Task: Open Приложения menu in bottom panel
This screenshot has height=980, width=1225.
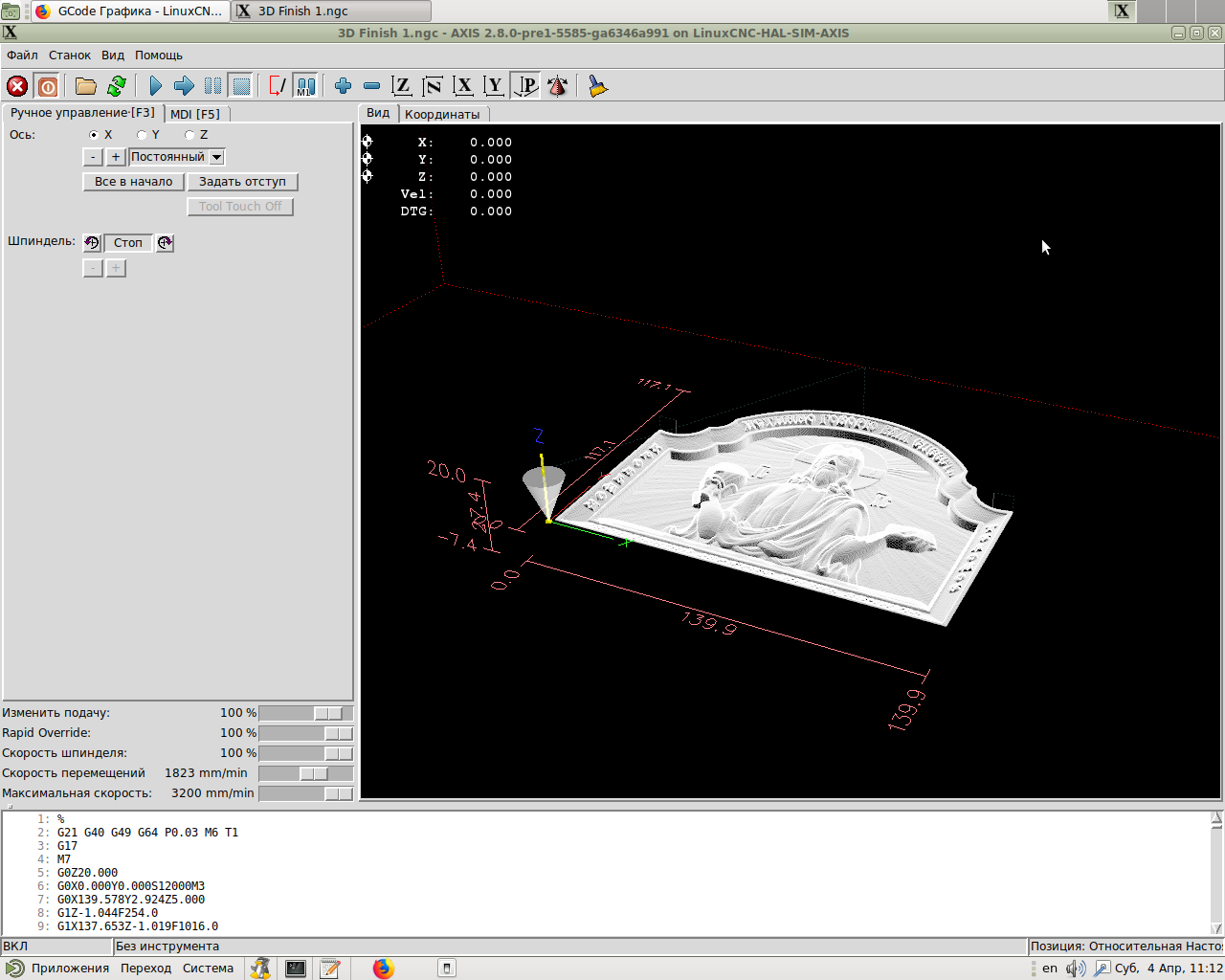Action: click(x=59, y=969)
